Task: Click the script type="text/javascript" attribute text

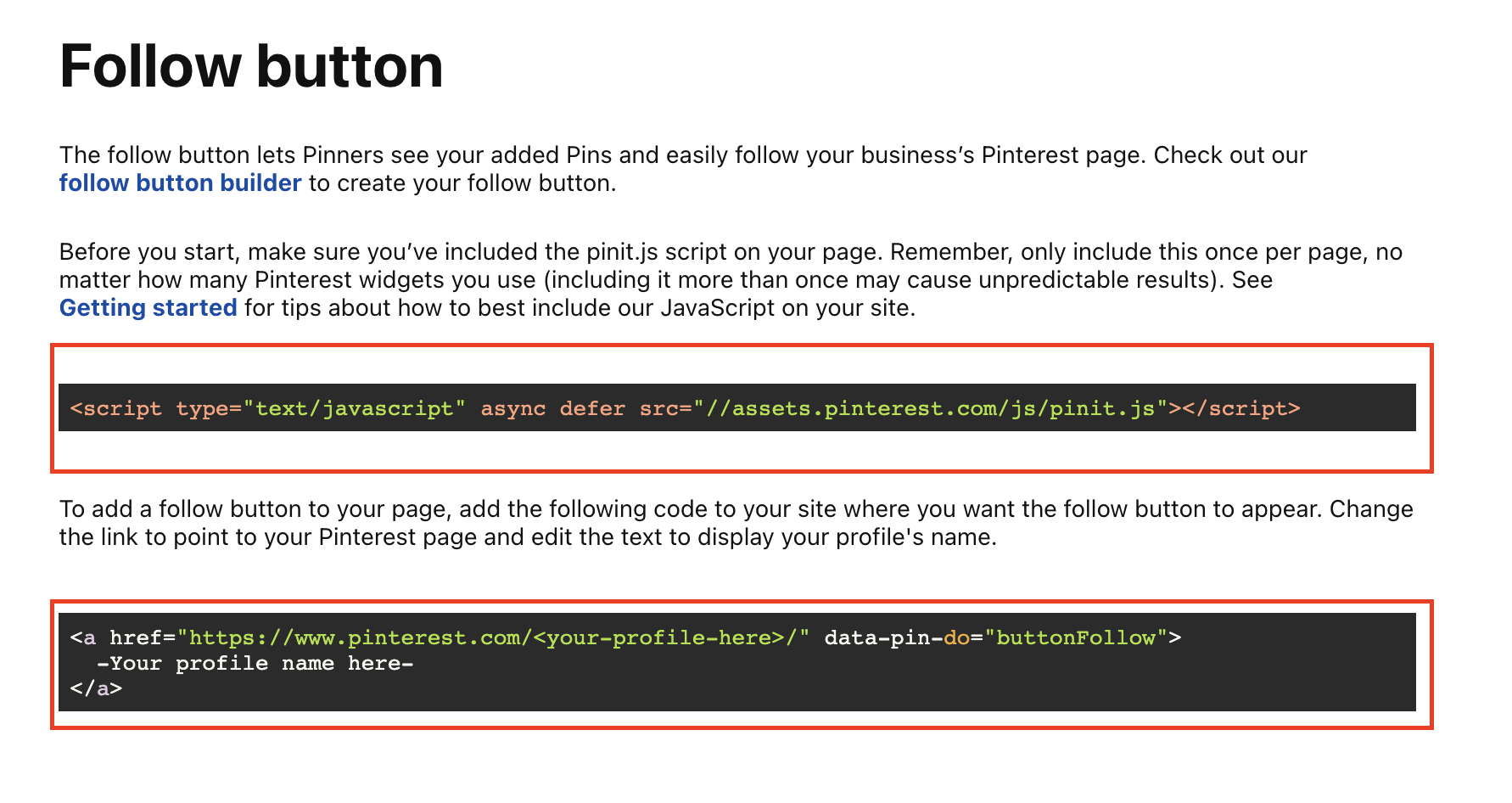Action: [321, 409]
